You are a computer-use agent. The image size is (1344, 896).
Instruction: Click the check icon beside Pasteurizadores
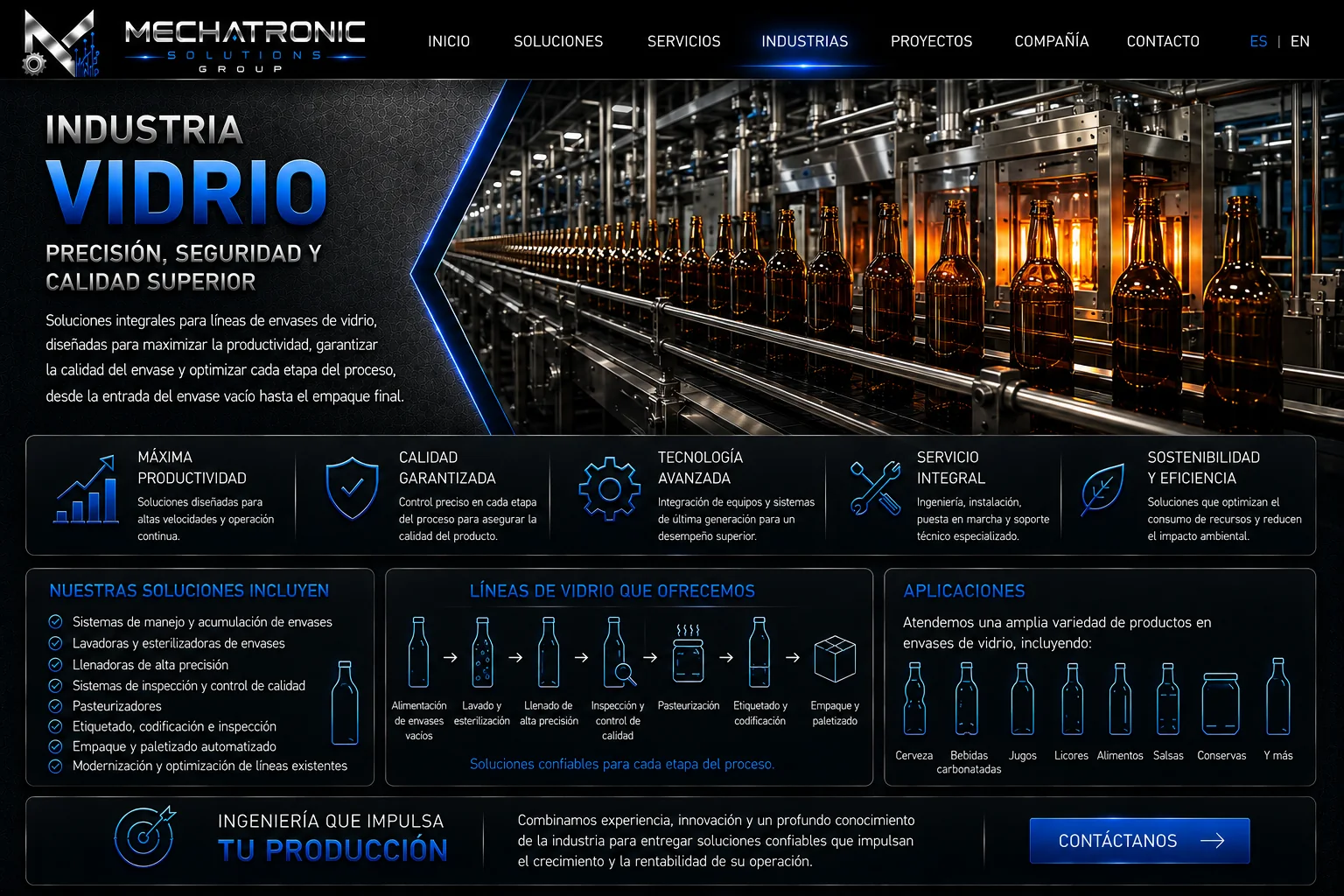55,705
